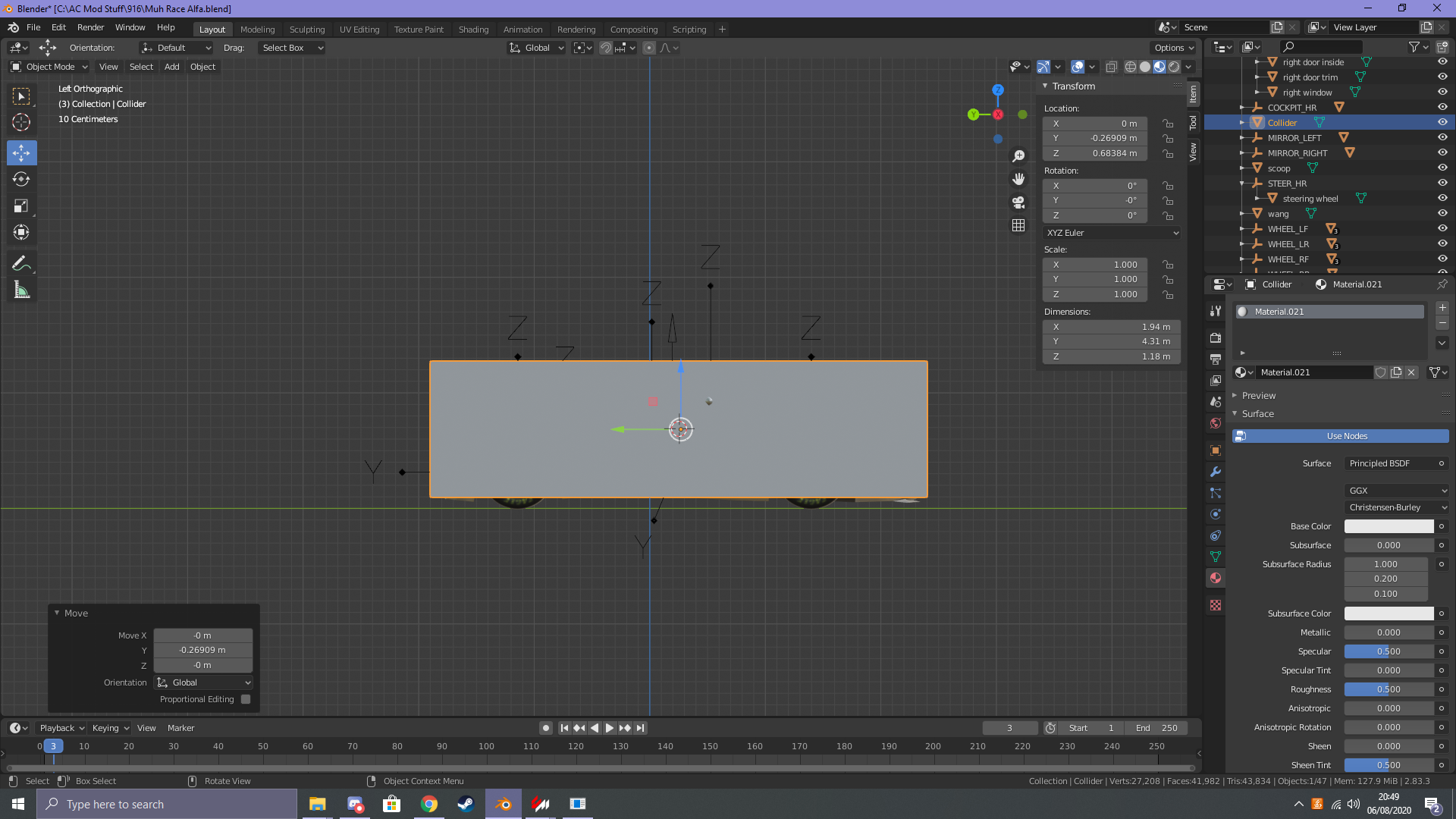Open the Active Tool settings tab
The height and width of the screenshot is (819, 1456).
click(x=1216, y=311)
